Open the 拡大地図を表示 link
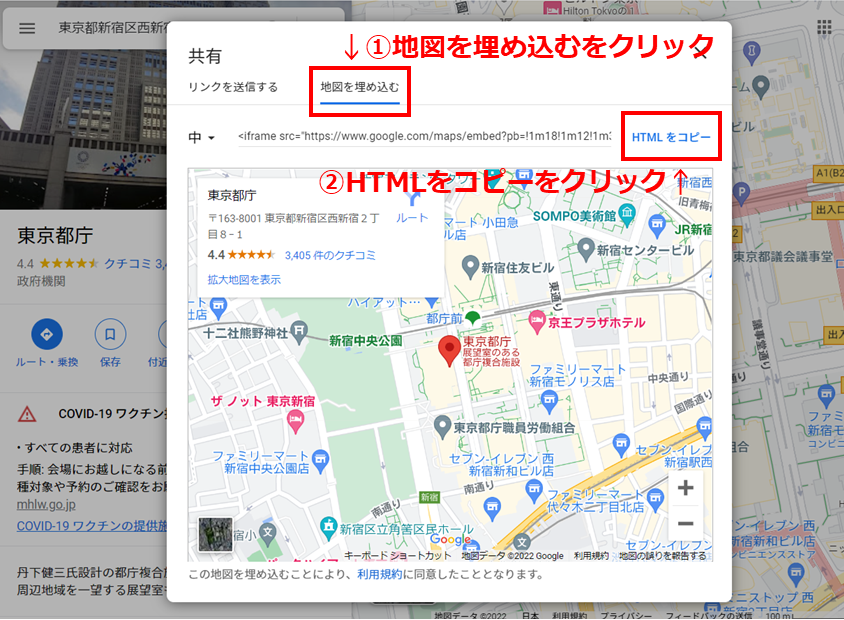844x620 pixels. click(244, 280)
